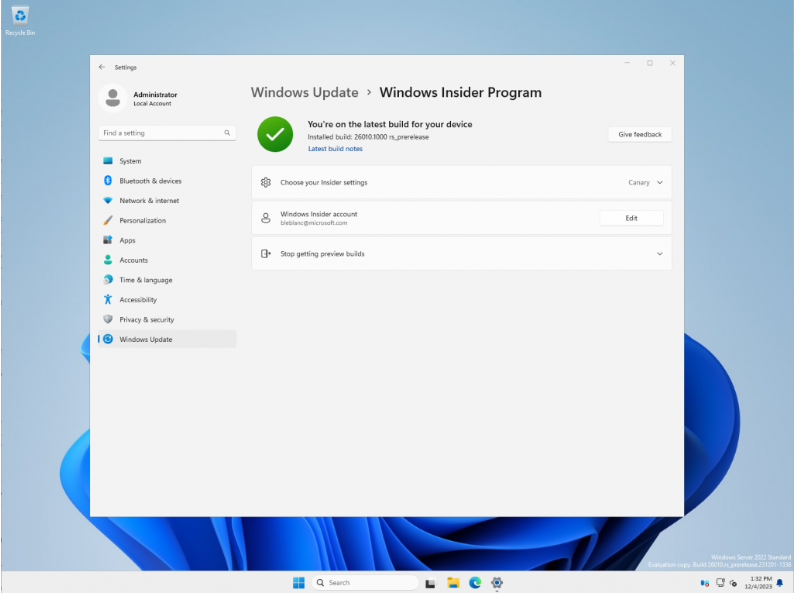This screenshot has height=594, width=794.
Task: Open Apps settings
Action: [x=167, y=240]
